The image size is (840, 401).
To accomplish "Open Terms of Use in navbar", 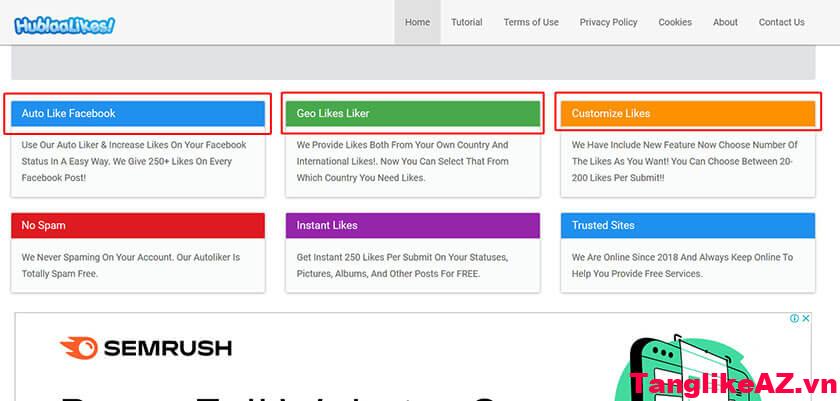I will pyautogui.click(x=531, y=22).
